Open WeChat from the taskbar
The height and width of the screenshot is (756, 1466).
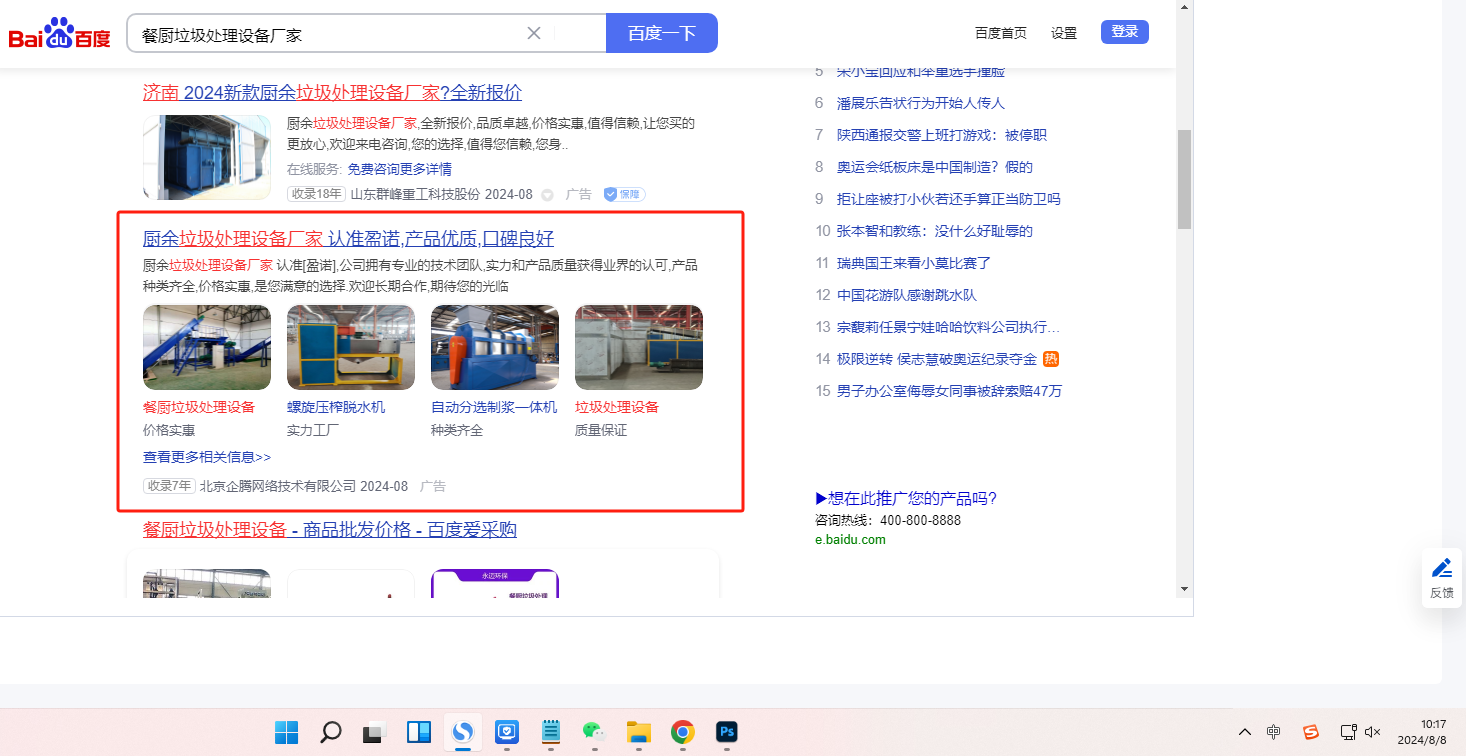click(594, 732)
